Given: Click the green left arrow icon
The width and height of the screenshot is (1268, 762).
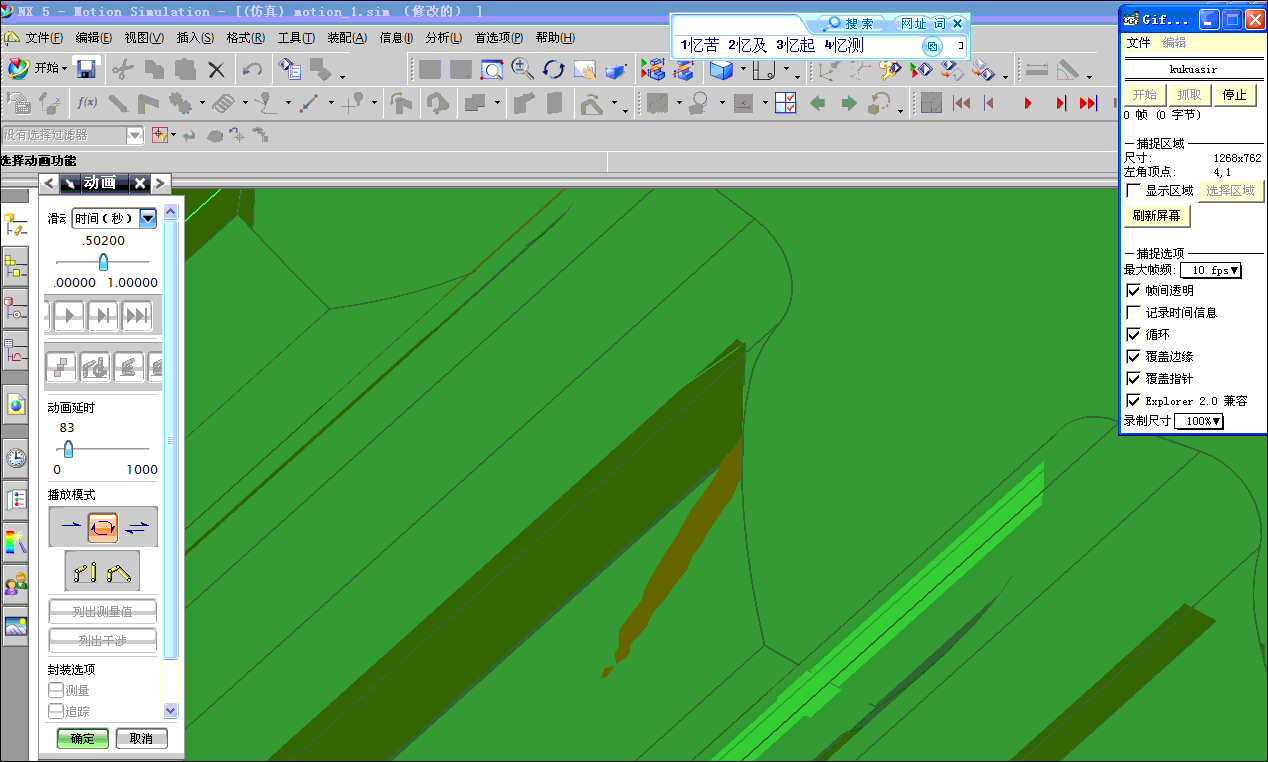Looking at the screenshot, I should tap(817, 102).
